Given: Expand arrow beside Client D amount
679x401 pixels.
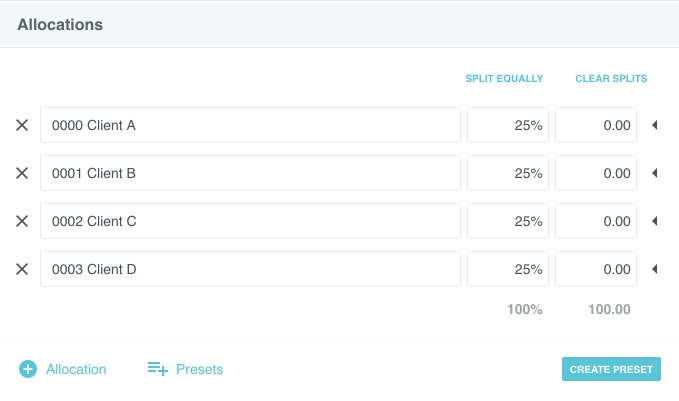Looking at the screenshot, I should point(655,269).
